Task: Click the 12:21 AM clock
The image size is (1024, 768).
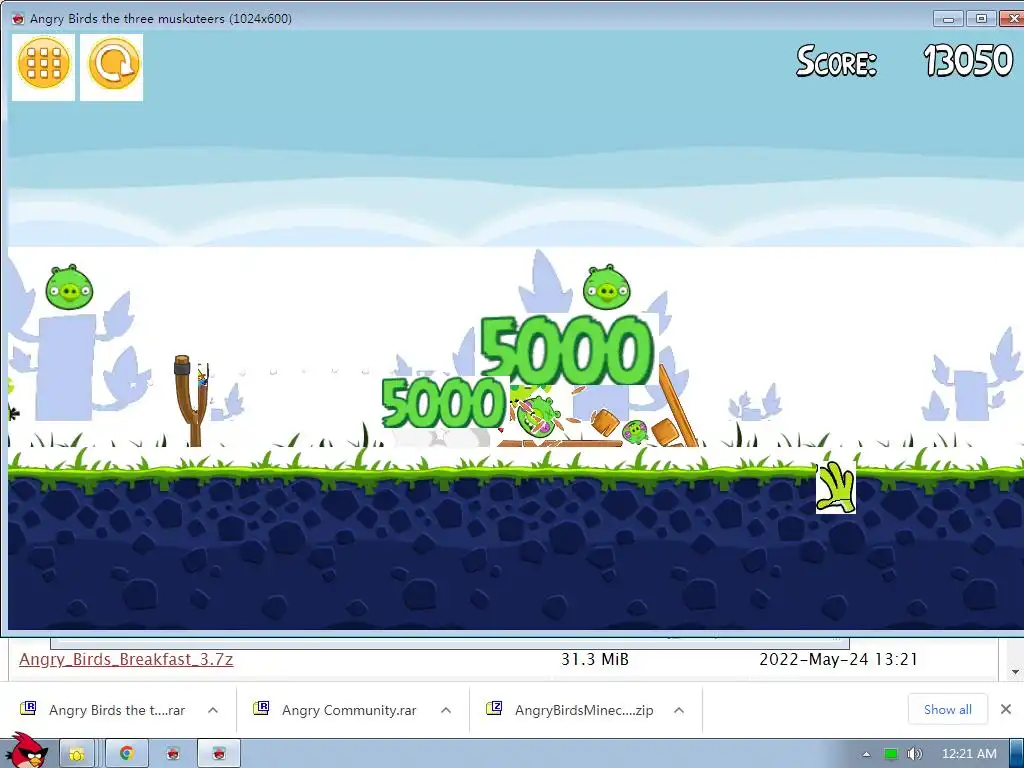Action: [x=969, y=754]
